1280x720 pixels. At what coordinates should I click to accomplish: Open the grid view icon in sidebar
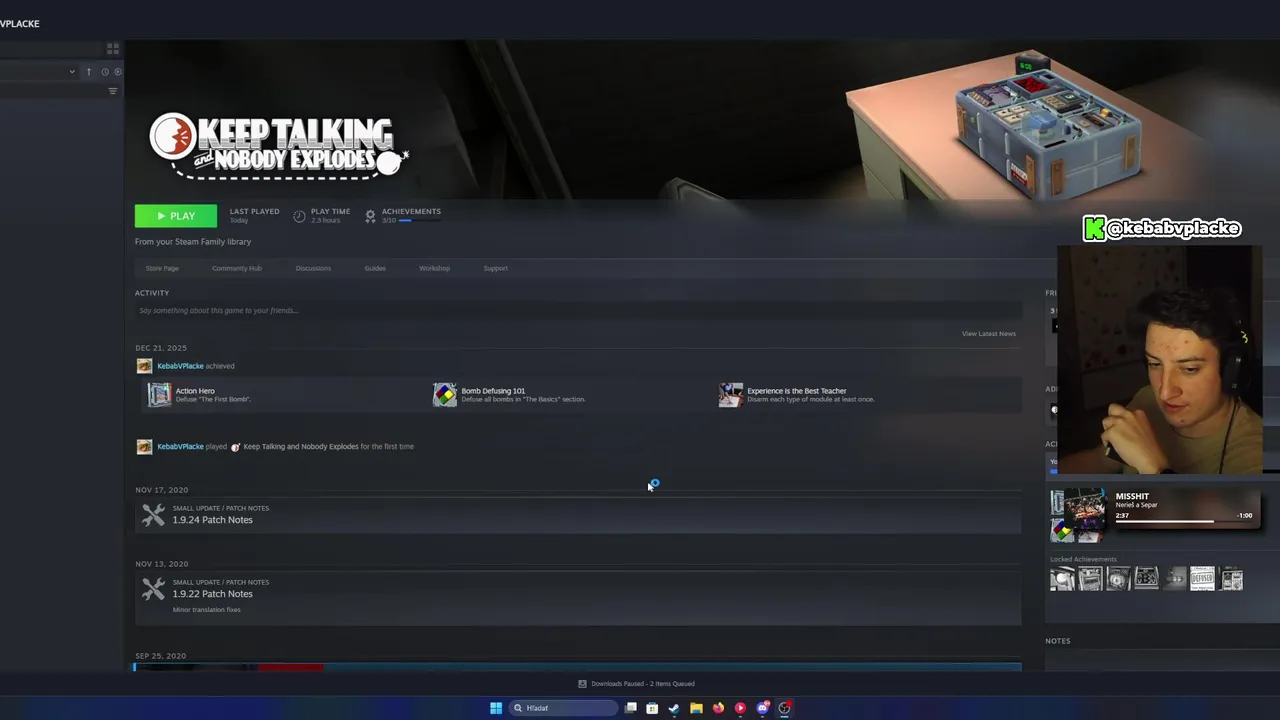(113, 48)
